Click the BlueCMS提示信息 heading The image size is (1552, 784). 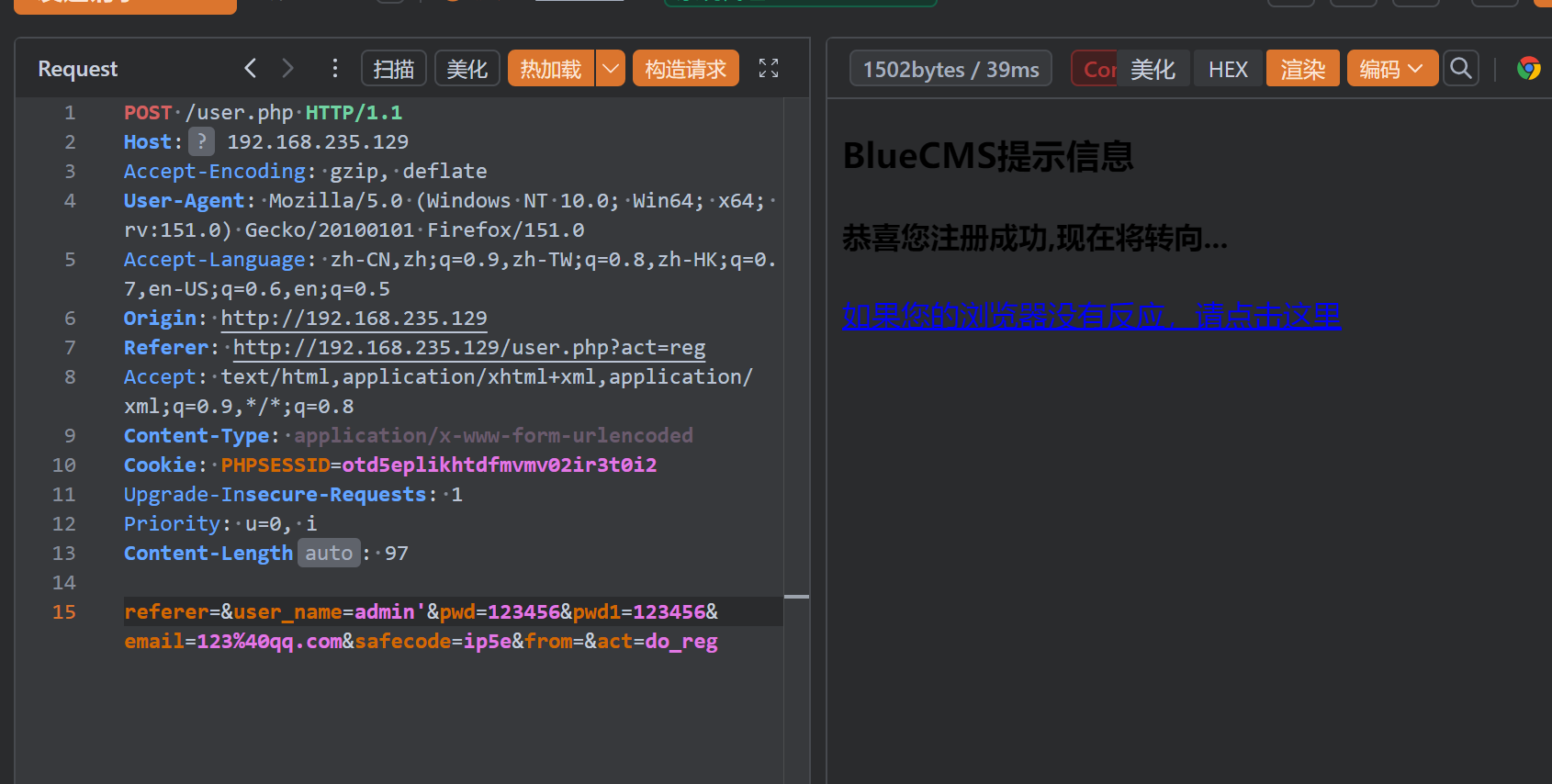pos(988,156)
